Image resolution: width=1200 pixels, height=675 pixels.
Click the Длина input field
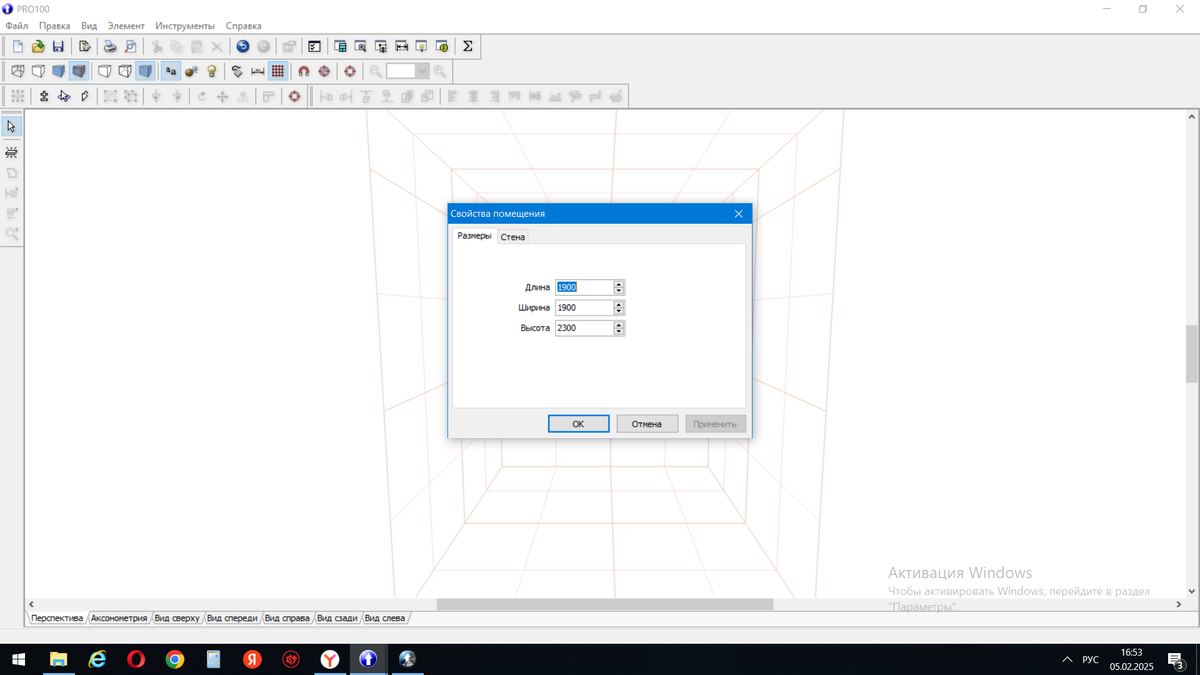pyautogui.click(x=584, y=287)
